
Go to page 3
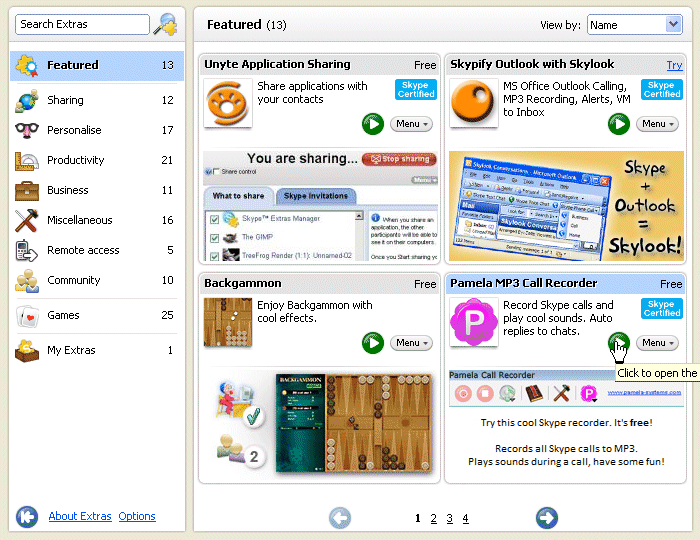click(450, 519)
